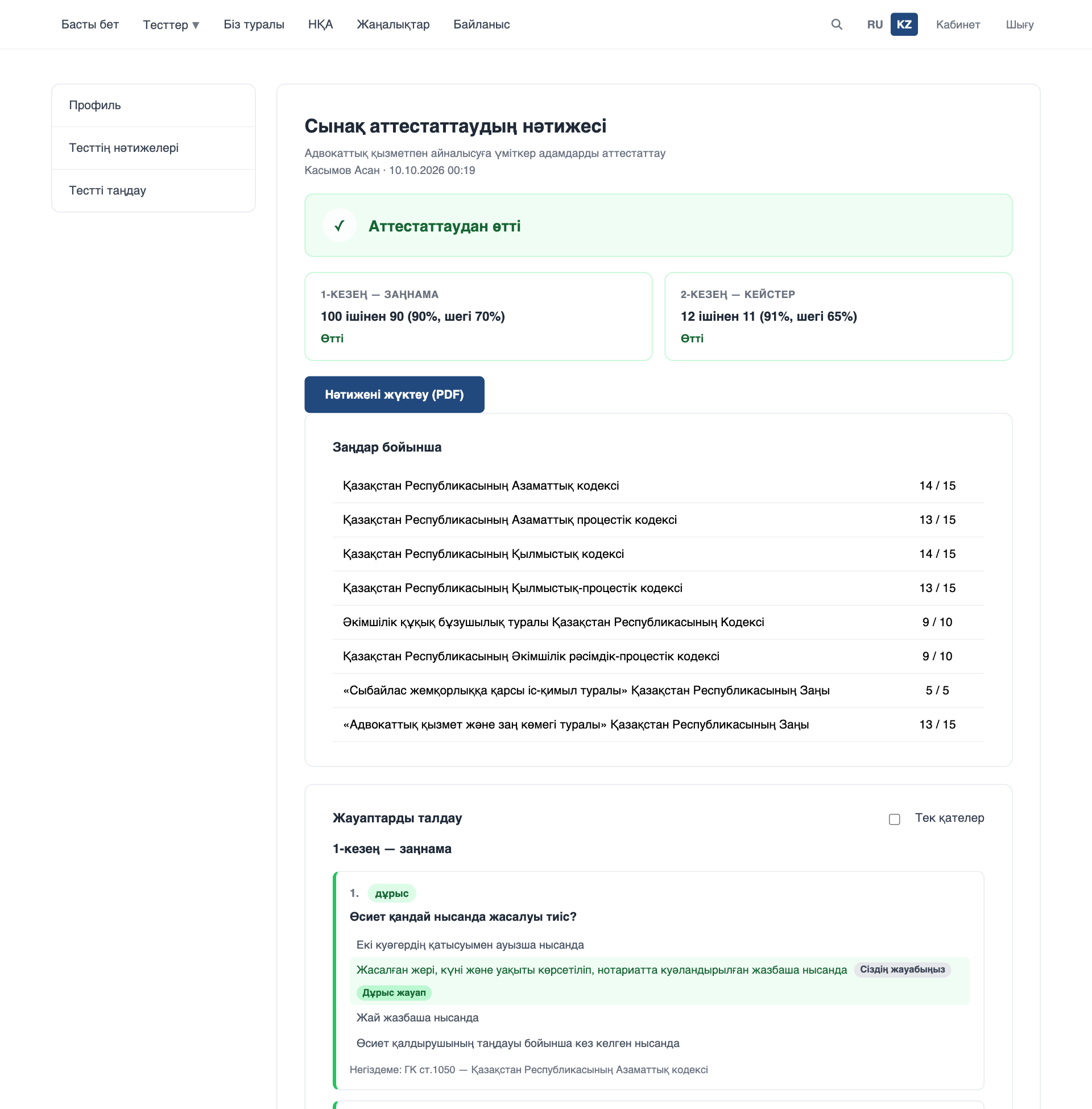The height and width of the screenshot is (1109, 1092).
Task: Open the Байланыс page
Action: click(x=481, y=24)
